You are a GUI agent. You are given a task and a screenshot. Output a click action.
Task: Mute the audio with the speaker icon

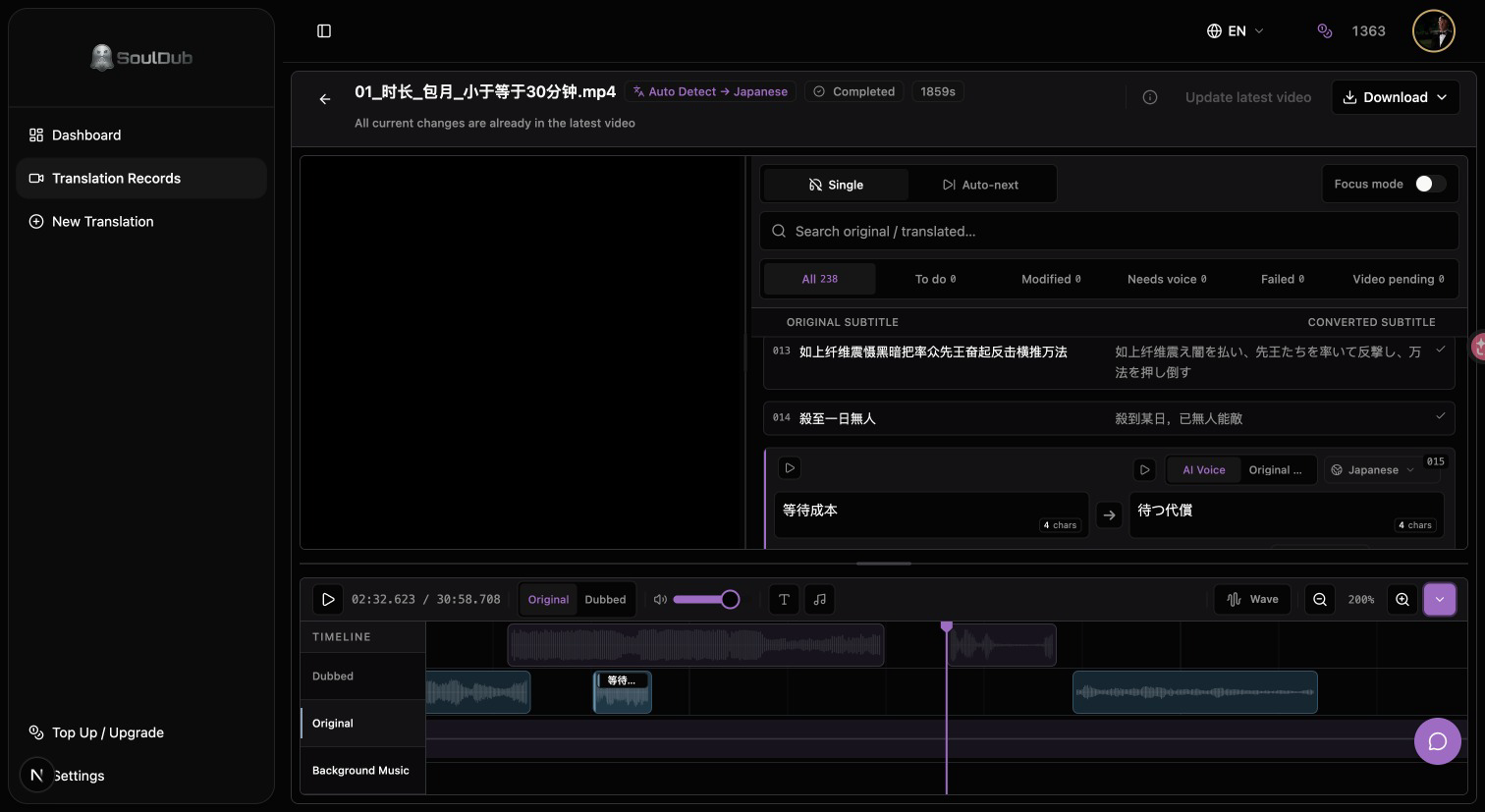660,600
